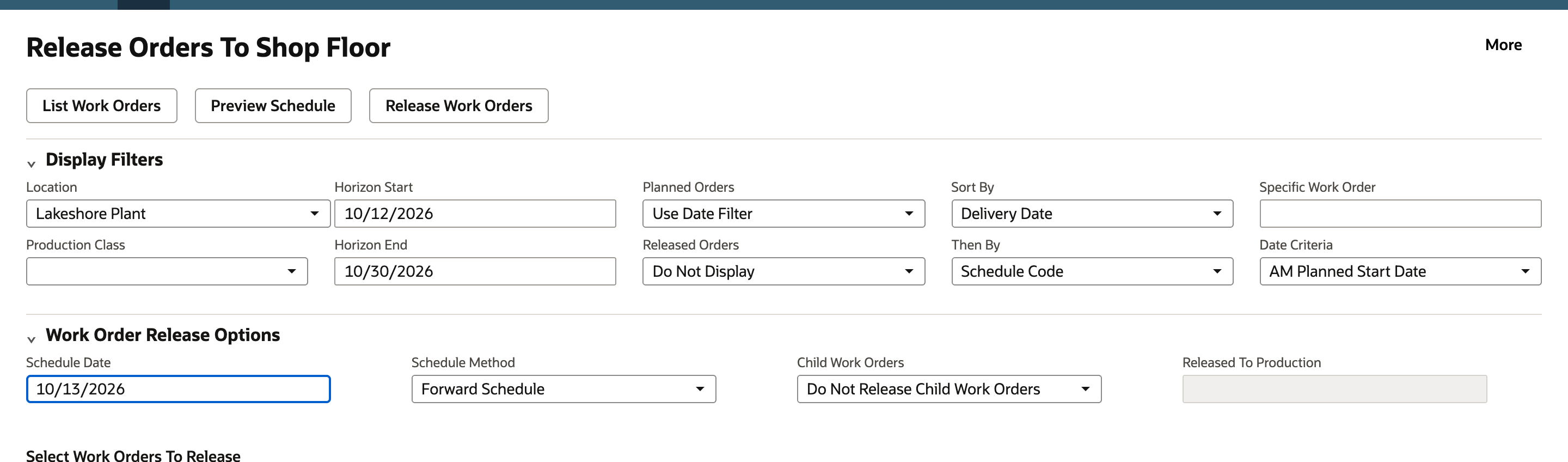1568x462 pixels.
Task: Click the Released To Production label
Action: point(1252,363)
